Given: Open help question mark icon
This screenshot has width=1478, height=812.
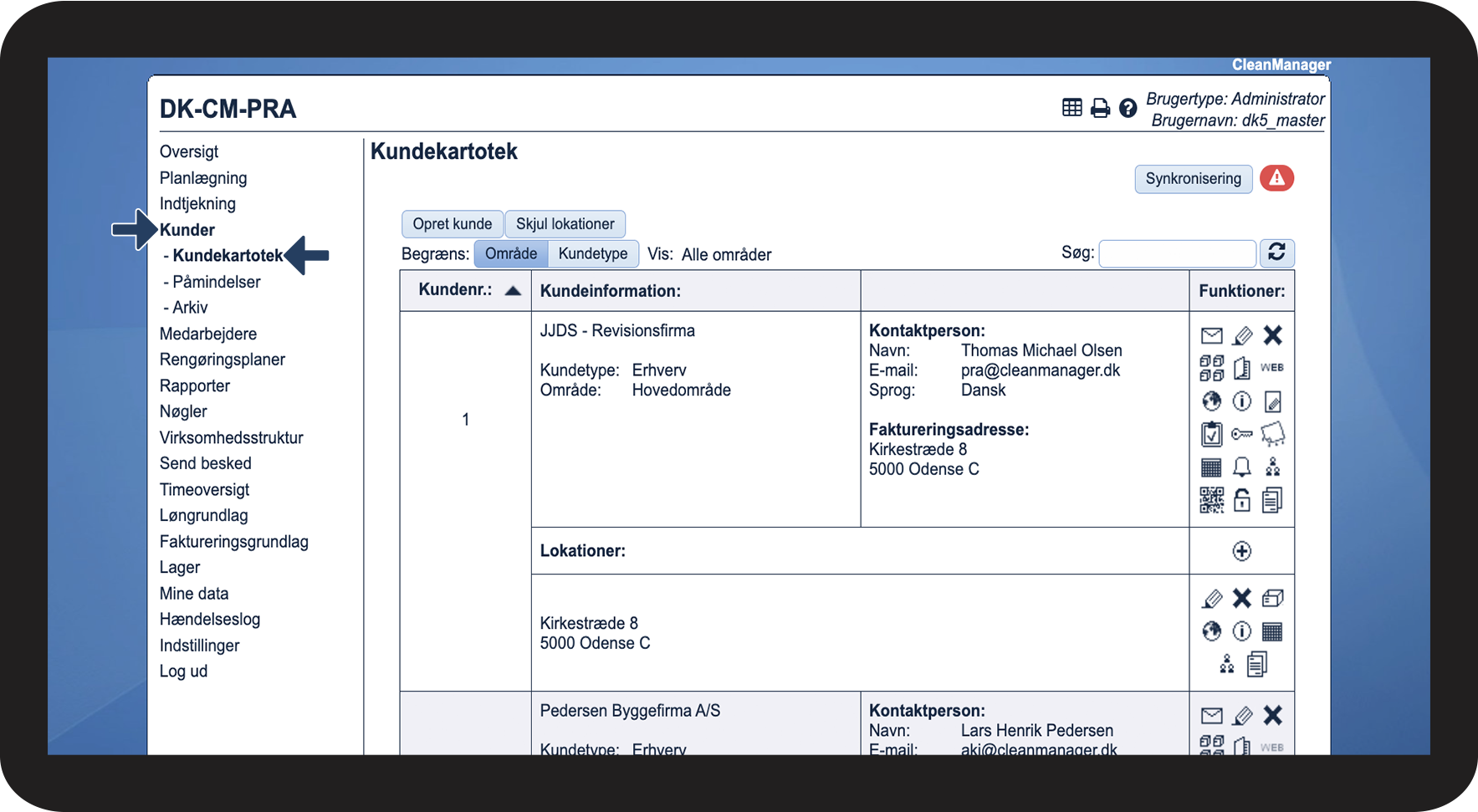Looking at the screenshot, I should pos(1128,108).
